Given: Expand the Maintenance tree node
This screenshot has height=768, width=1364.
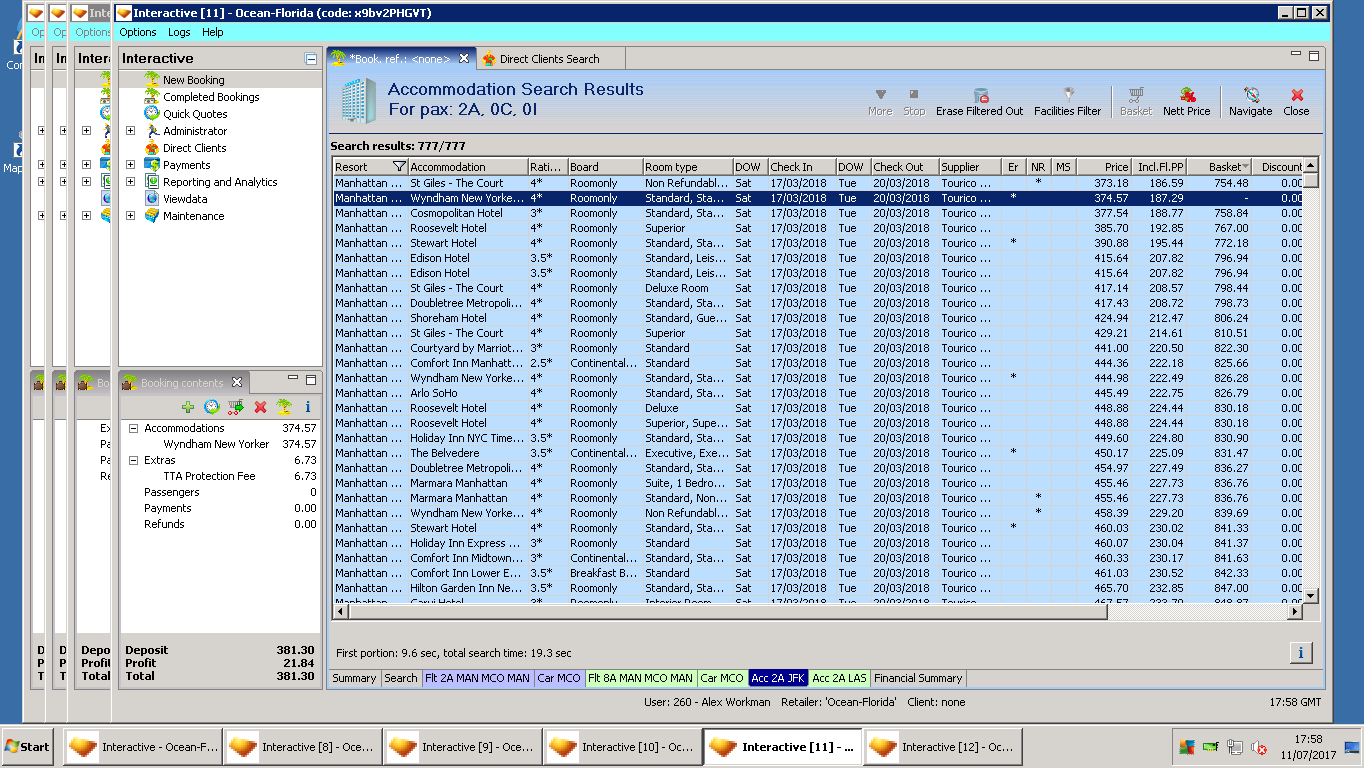Looking at the screenshot, I should (130, 216).
